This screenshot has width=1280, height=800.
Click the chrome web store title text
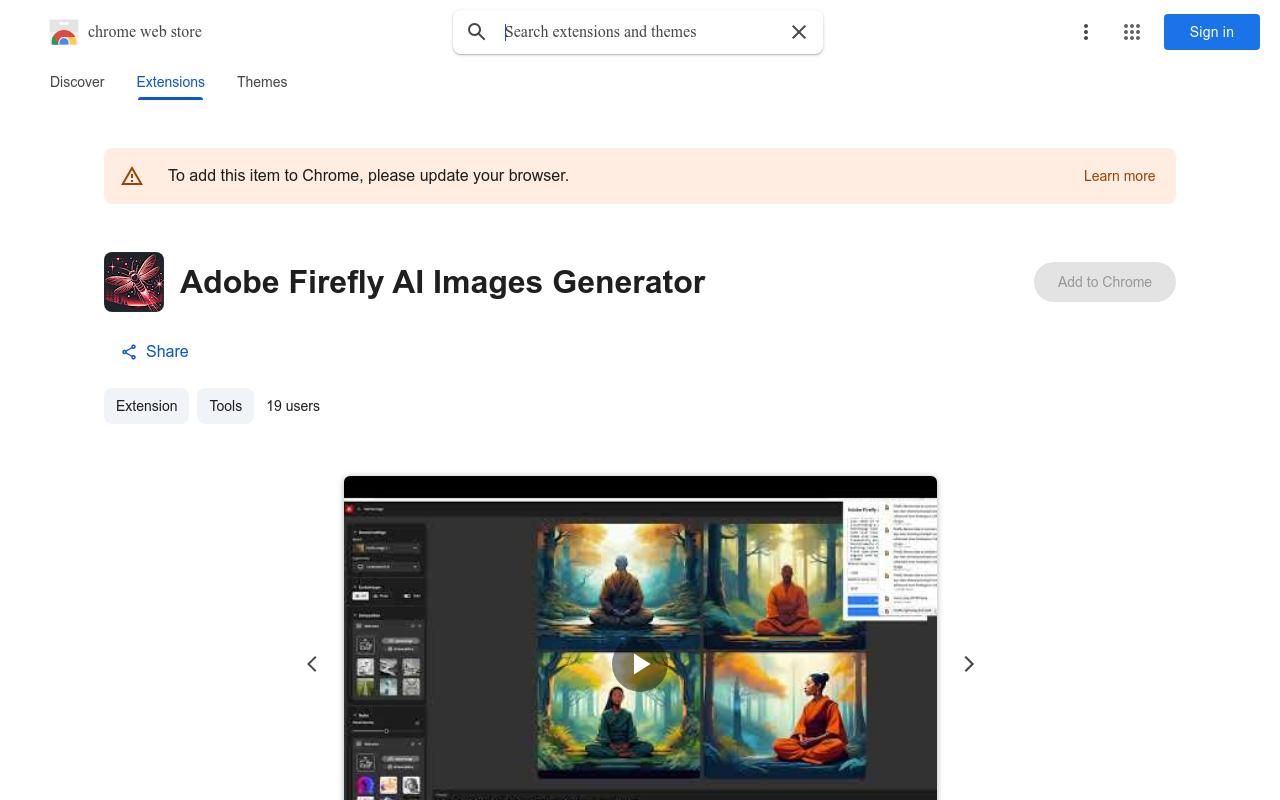[x=145, y=32]
